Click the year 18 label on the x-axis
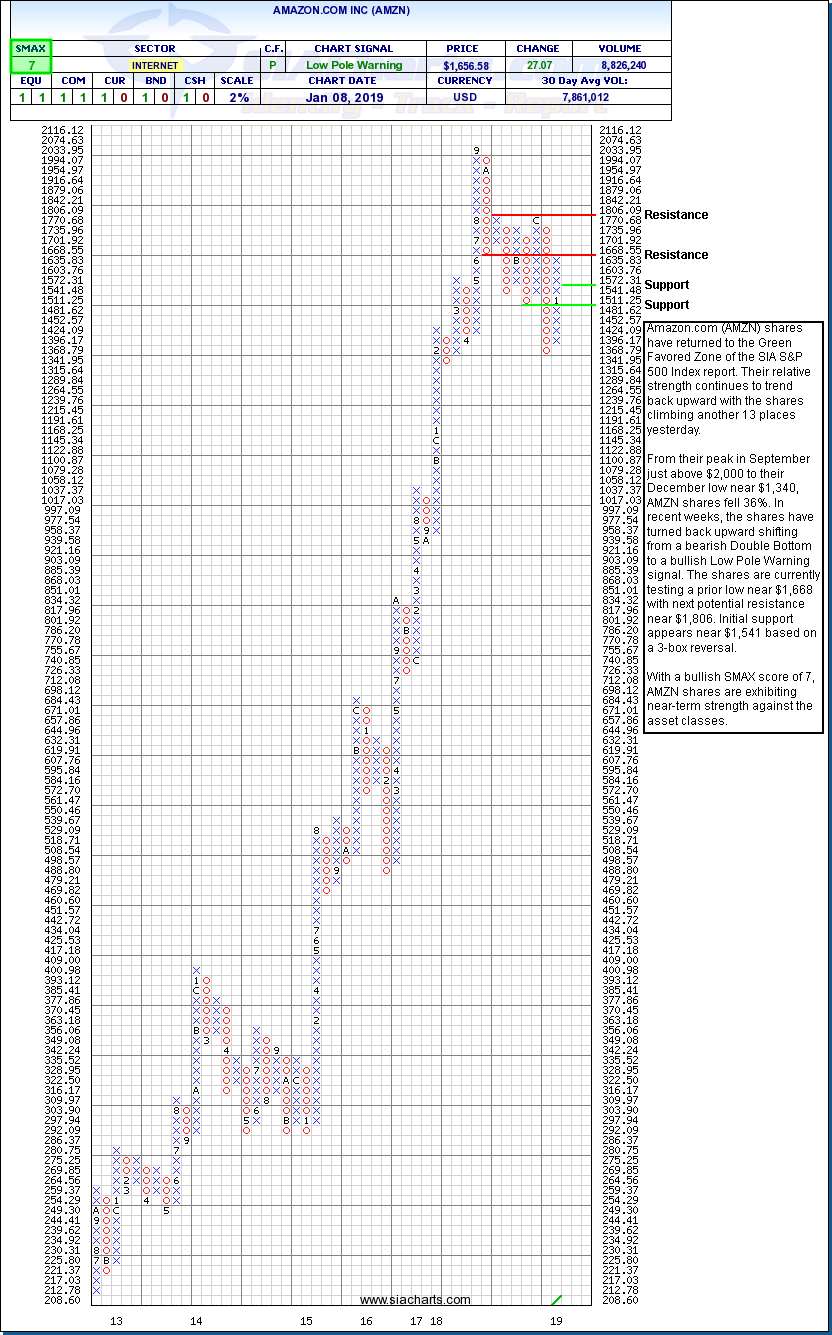The width and height of the screenshot is (832, 1335). [437, 1321]
